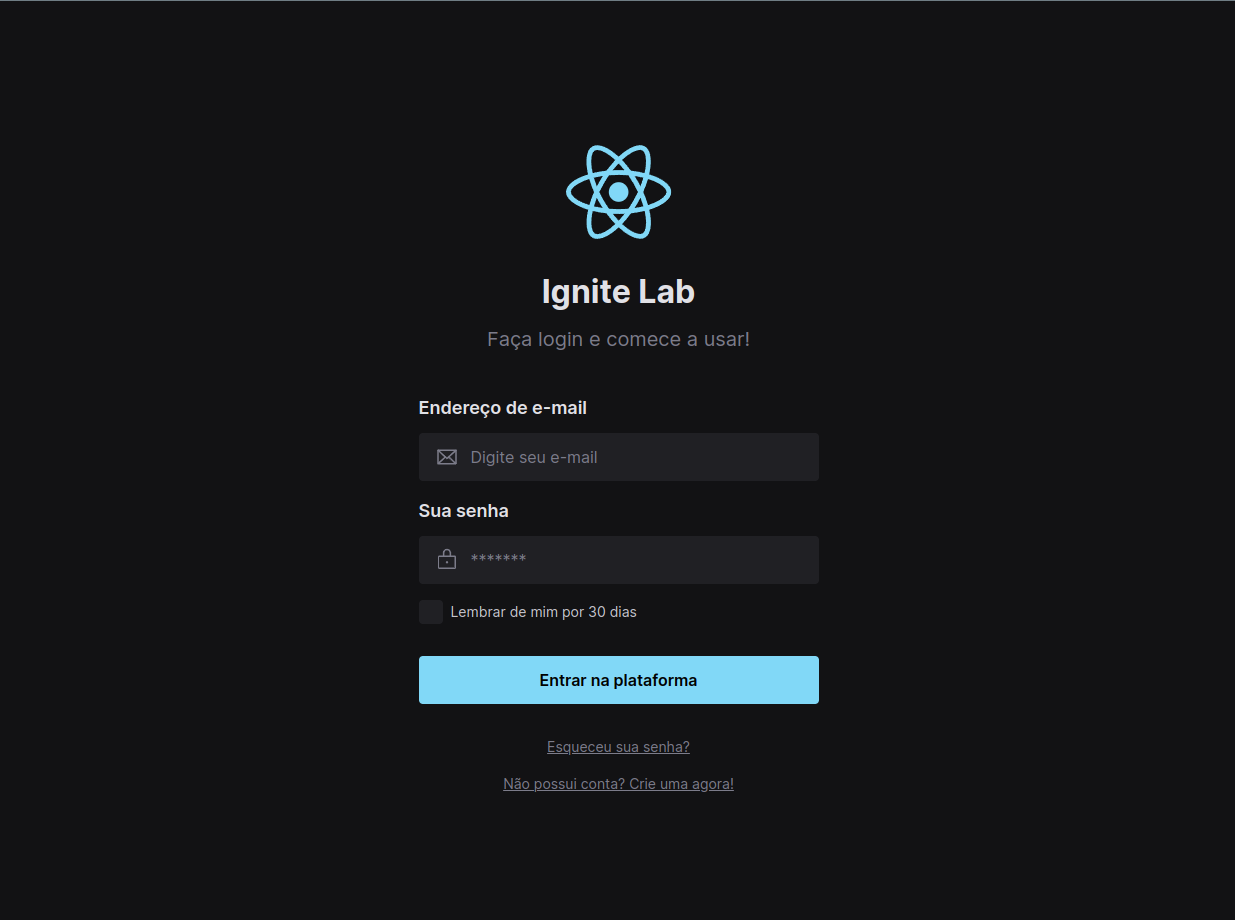1235x920 pixels.
Task: Check 'Lembrar de mim por 30 dias' checkbox
Action: (x=431, y=612)
